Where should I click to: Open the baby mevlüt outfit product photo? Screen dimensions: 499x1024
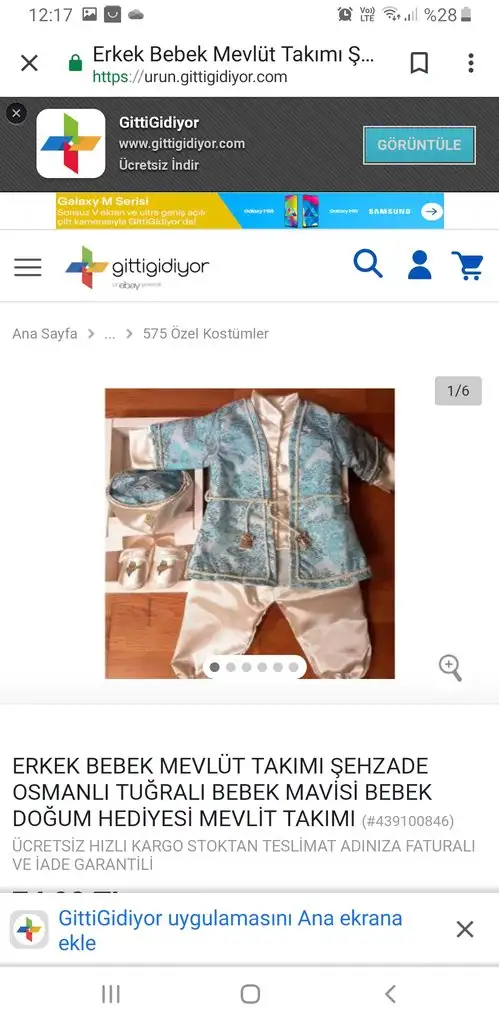pyautogui.click(x=250, y=534)
